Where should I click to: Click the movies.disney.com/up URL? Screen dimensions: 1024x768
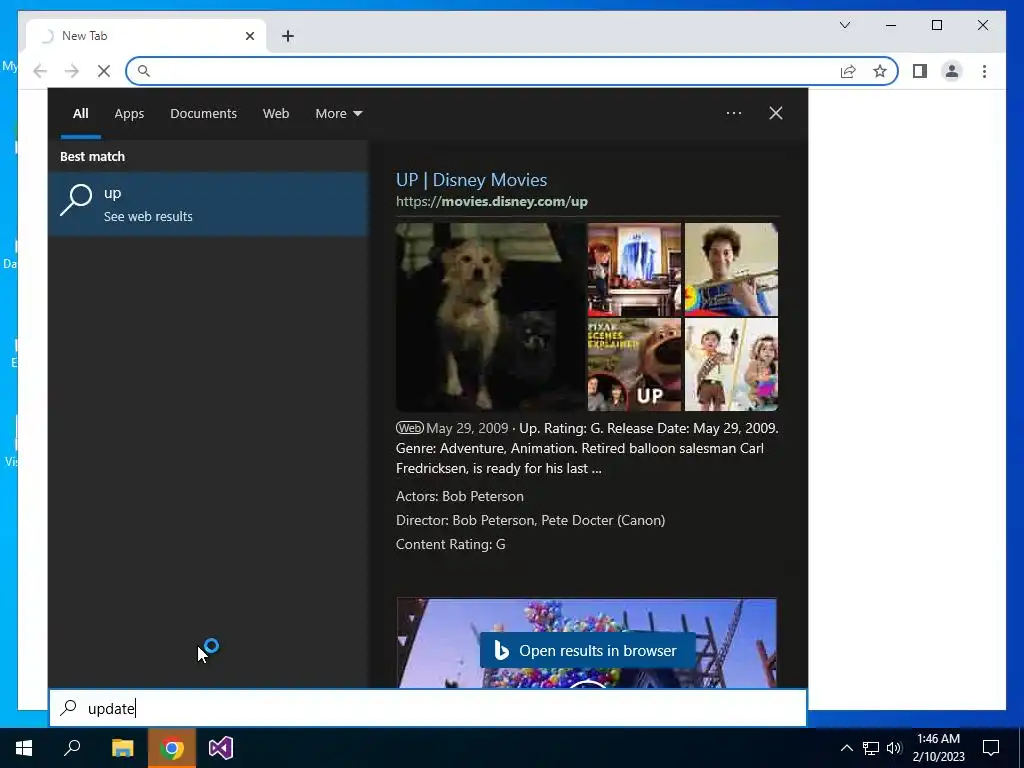click(x=492, y=202)
